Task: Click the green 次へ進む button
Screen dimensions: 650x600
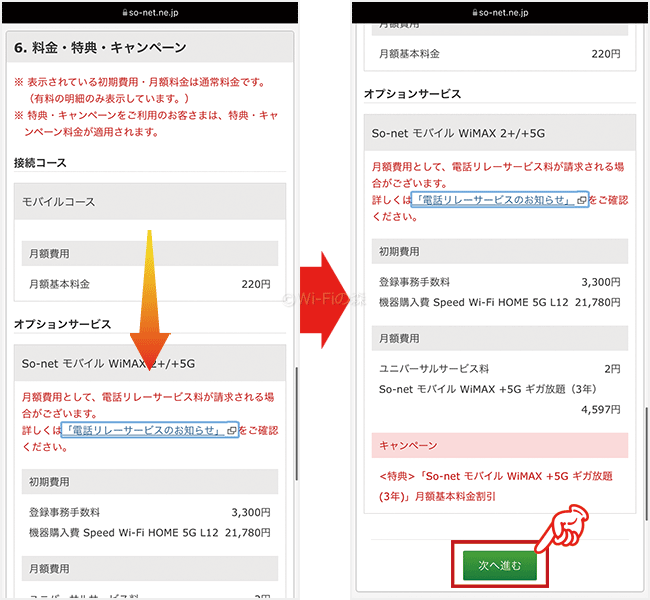Action: 500,565
